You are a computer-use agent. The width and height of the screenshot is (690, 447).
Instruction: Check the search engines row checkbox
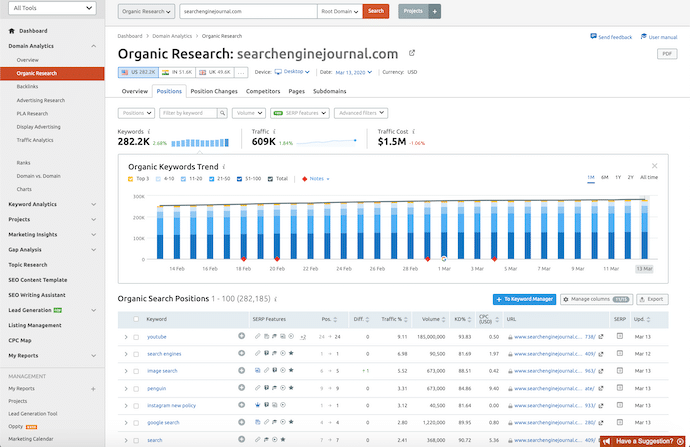click(x=136, y=354)
